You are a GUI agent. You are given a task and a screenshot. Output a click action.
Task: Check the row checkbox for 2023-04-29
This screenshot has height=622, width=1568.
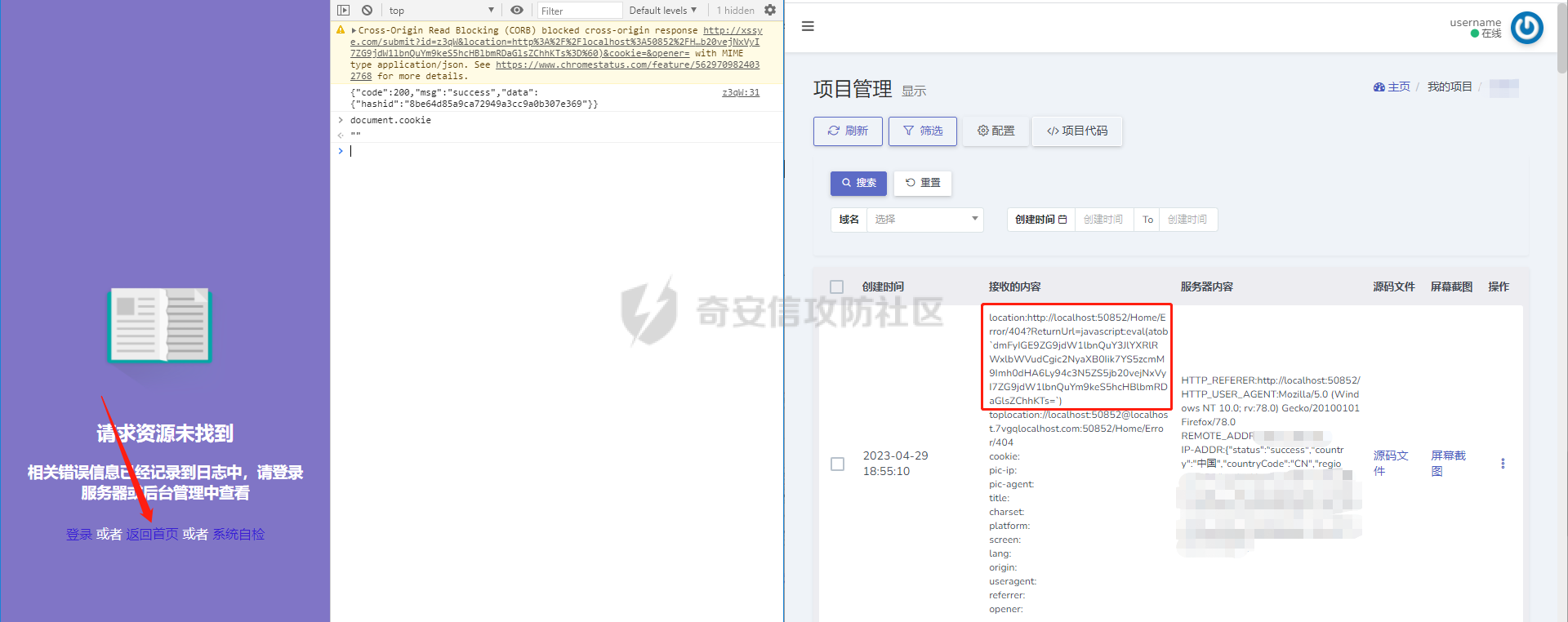click(x=837, y=464)
